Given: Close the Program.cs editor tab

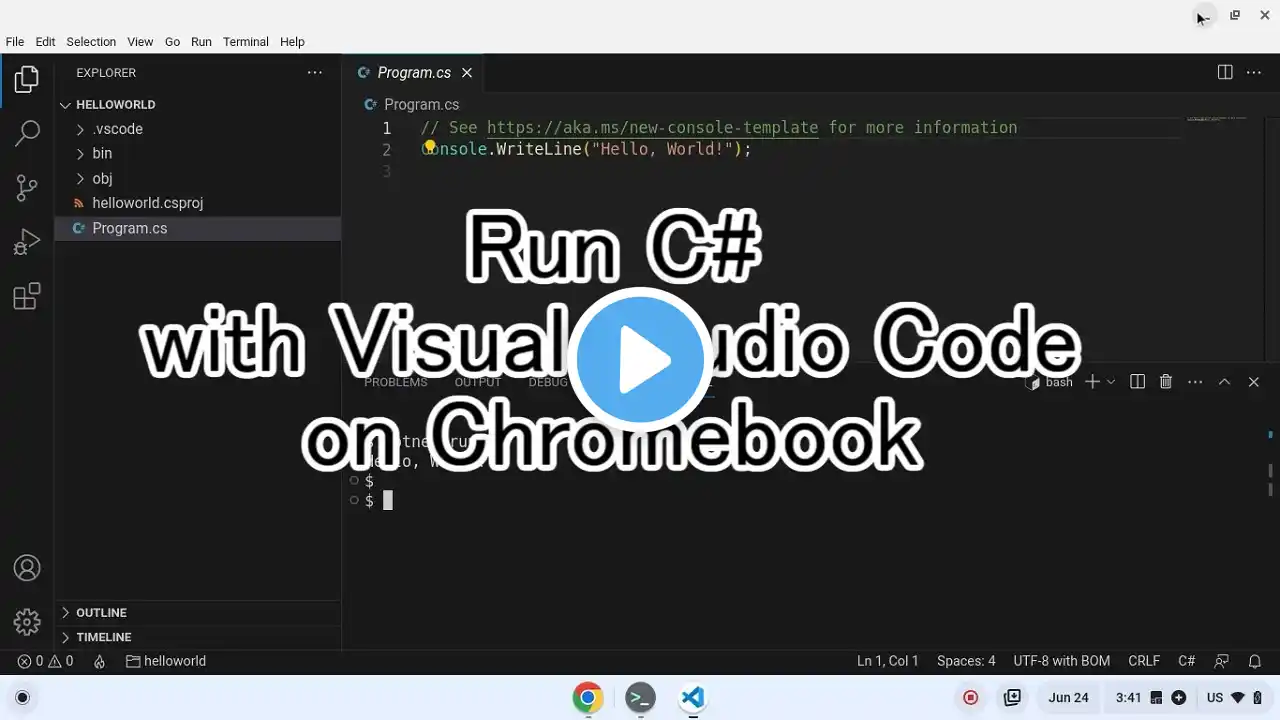Looking at the screenshot, I should pos(466,73).
